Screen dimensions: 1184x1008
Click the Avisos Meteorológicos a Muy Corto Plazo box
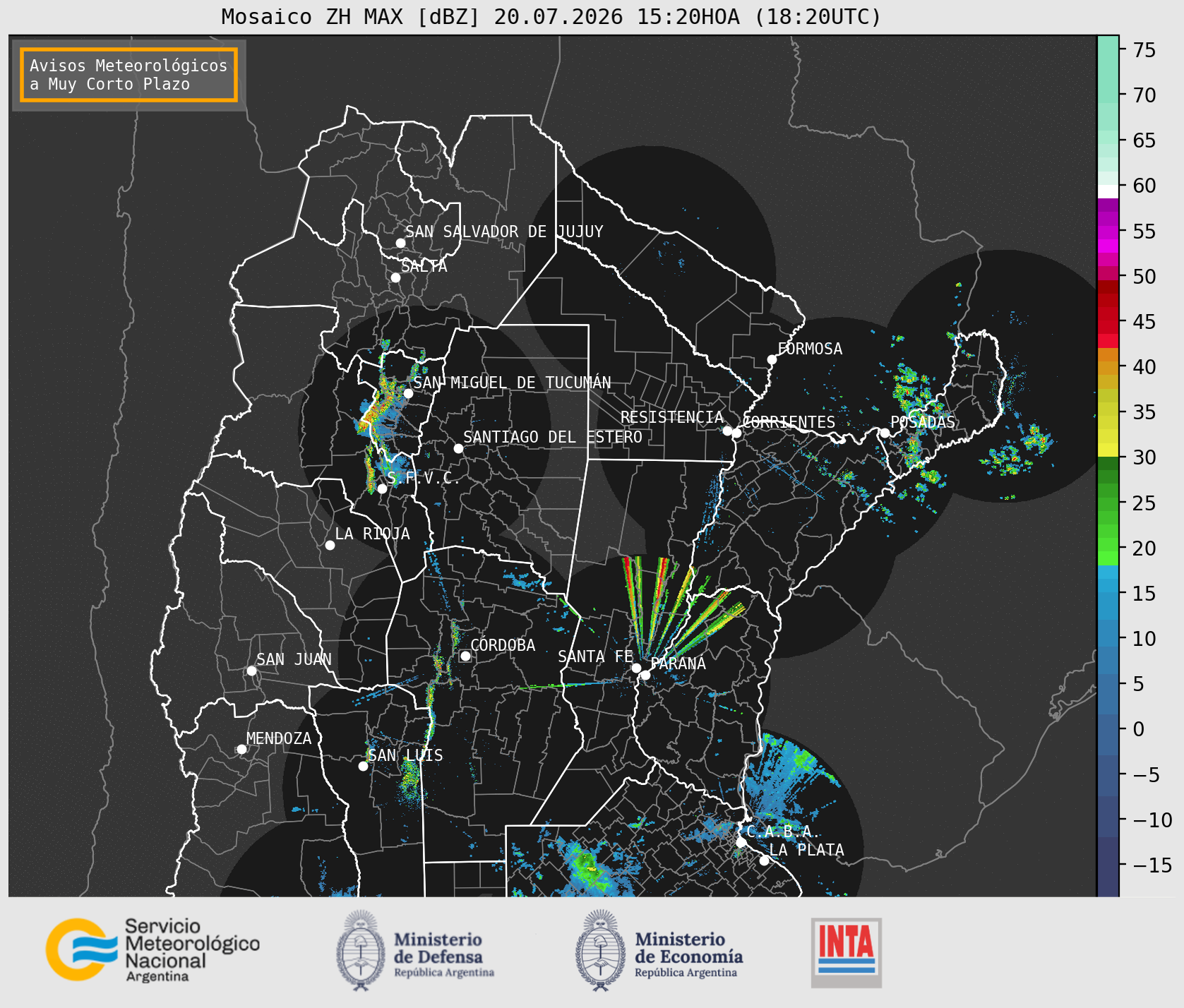click(x=128, y=75)
